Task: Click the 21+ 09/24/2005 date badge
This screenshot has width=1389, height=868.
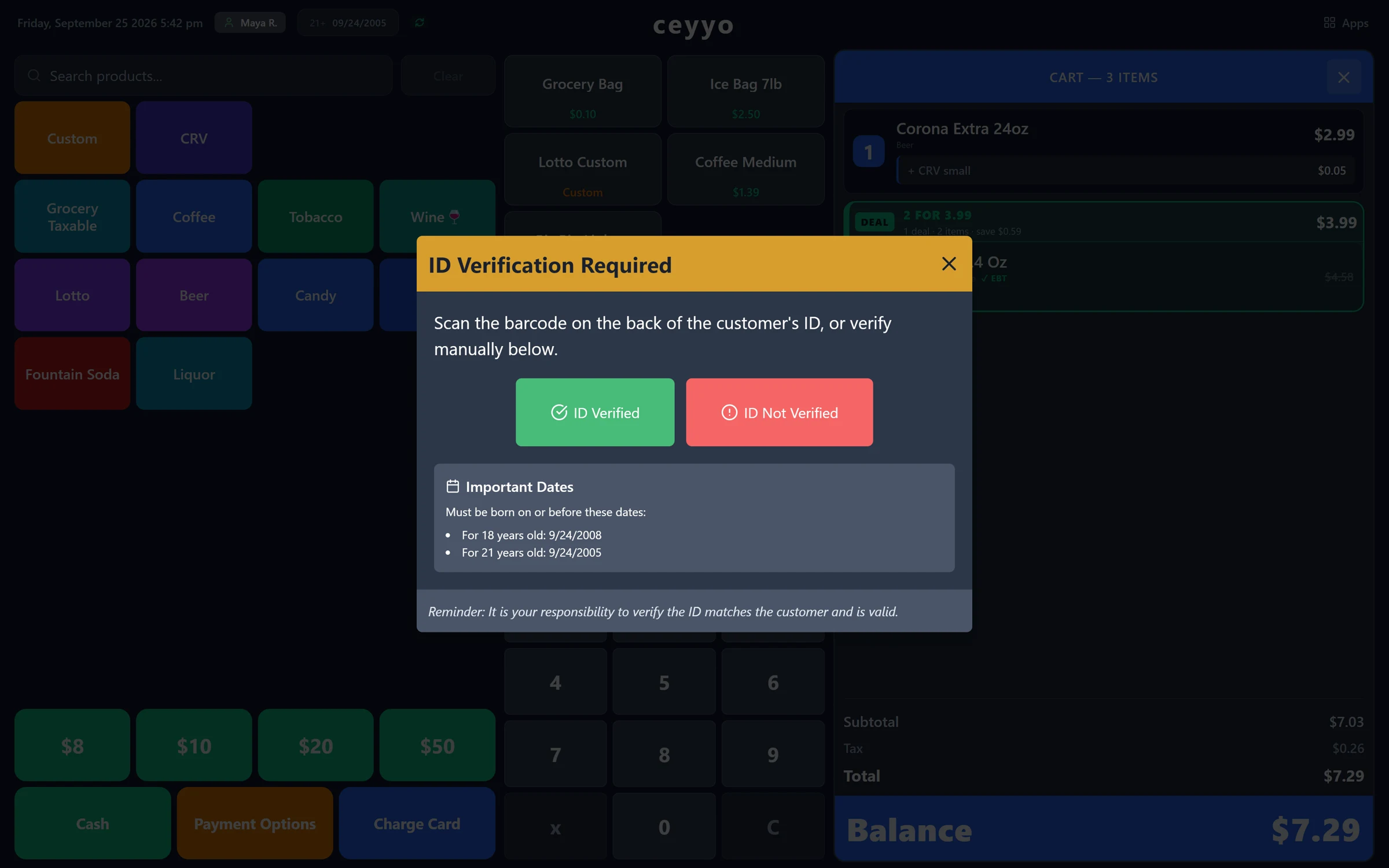Action: click(x=348, y=23)
